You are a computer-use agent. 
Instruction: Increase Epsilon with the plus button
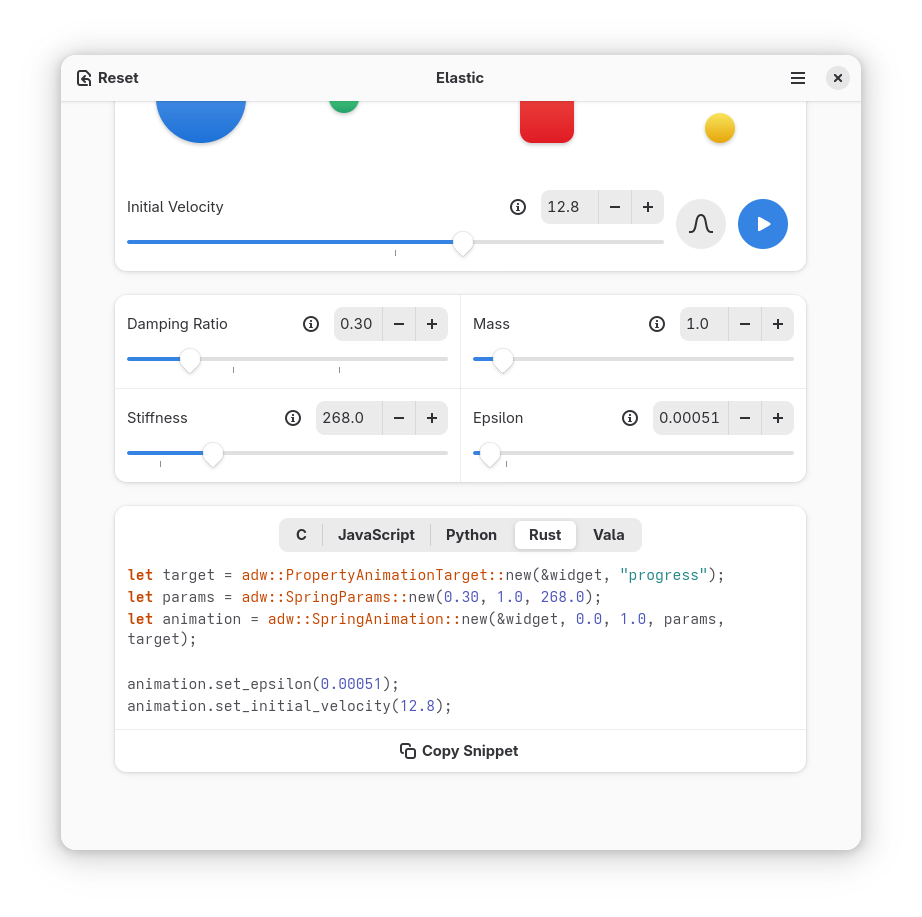(777, 418)
